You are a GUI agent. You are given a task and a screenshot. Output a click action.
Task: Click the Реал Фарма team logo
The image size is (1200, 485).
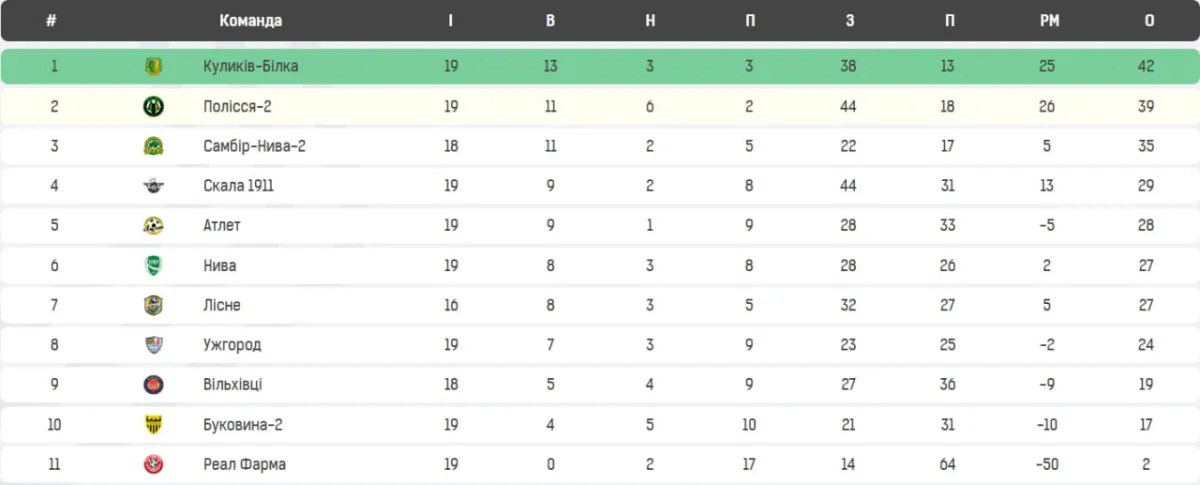click(x=153, y=464)
